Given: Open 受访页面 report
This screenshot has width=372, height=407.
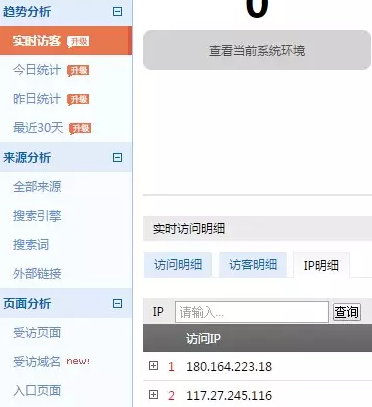Looking at the screenshot, I should 37,332.
